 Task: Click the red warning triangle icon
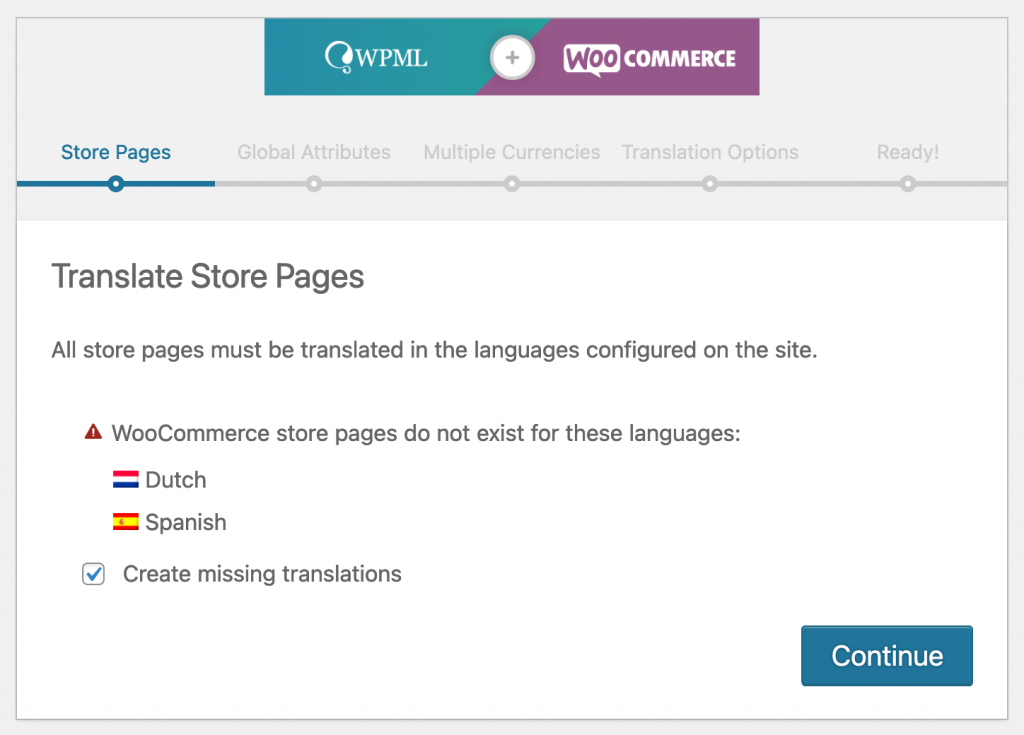(x=93, y=432)
